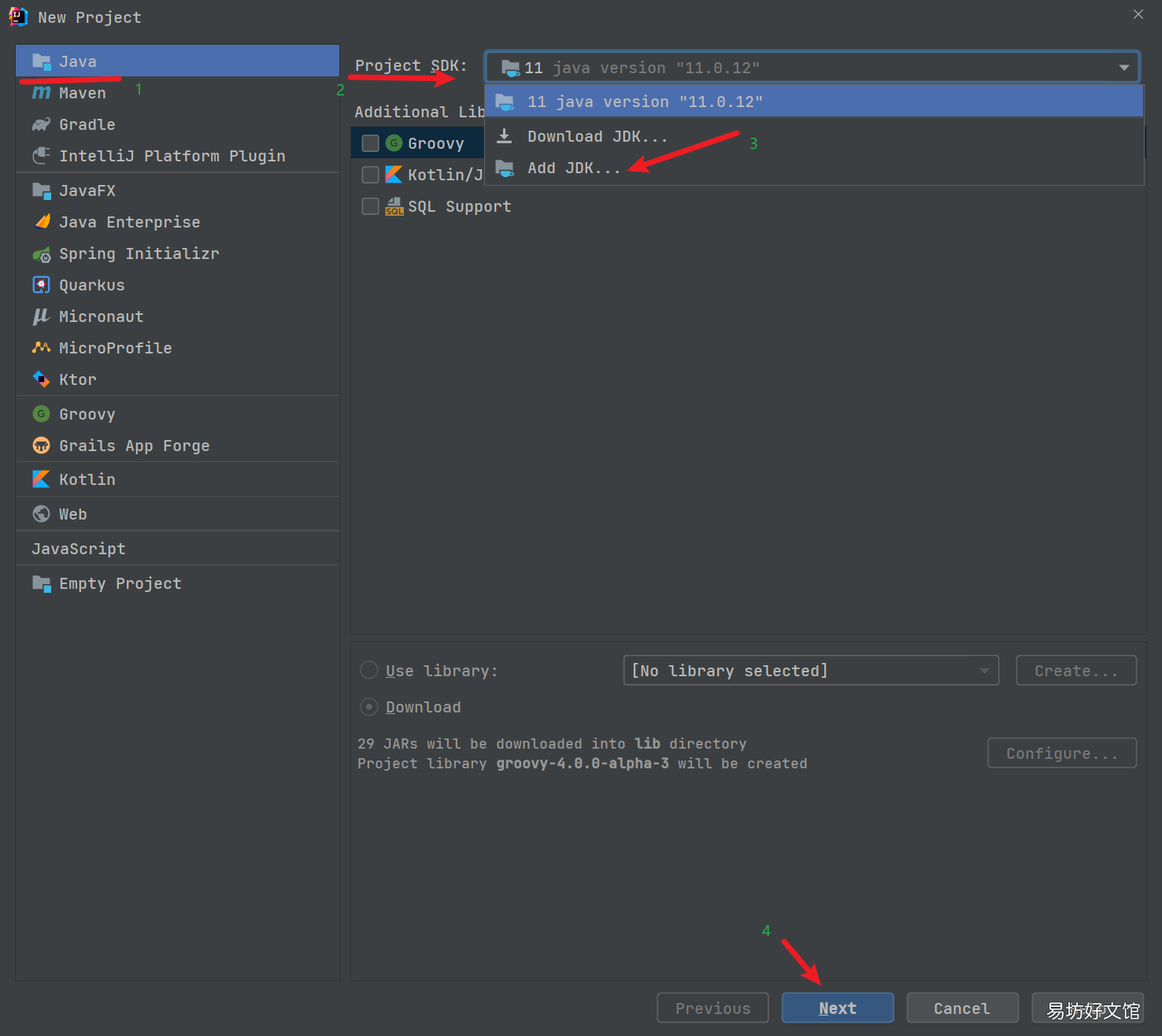Close the New Project dialog
The height and width of the screenshot is (1036, 1162).
click(1138, 14)
